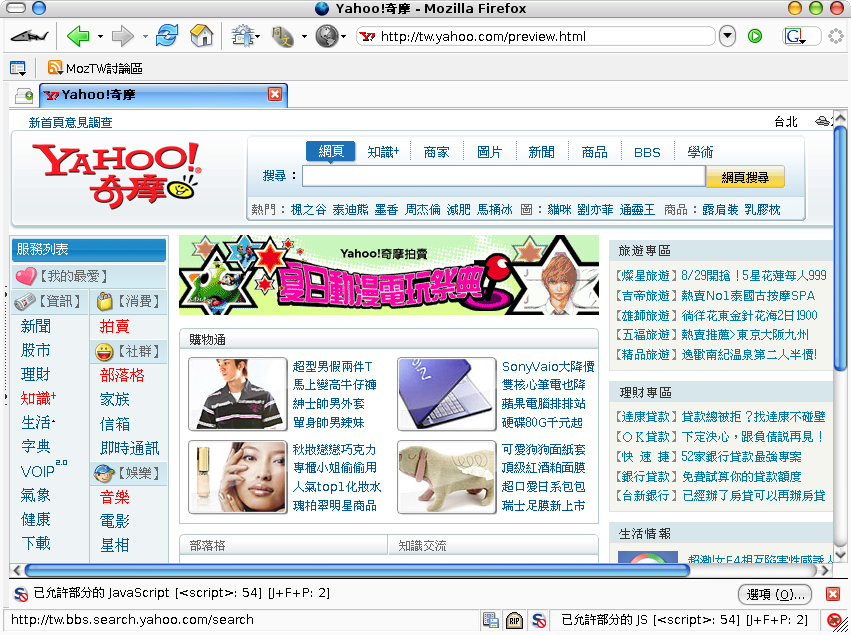The height and width of the screenshot is (635, 851).
Task: Close the Yahoo!奇摩 tab
Action: [x=275, y=94]
